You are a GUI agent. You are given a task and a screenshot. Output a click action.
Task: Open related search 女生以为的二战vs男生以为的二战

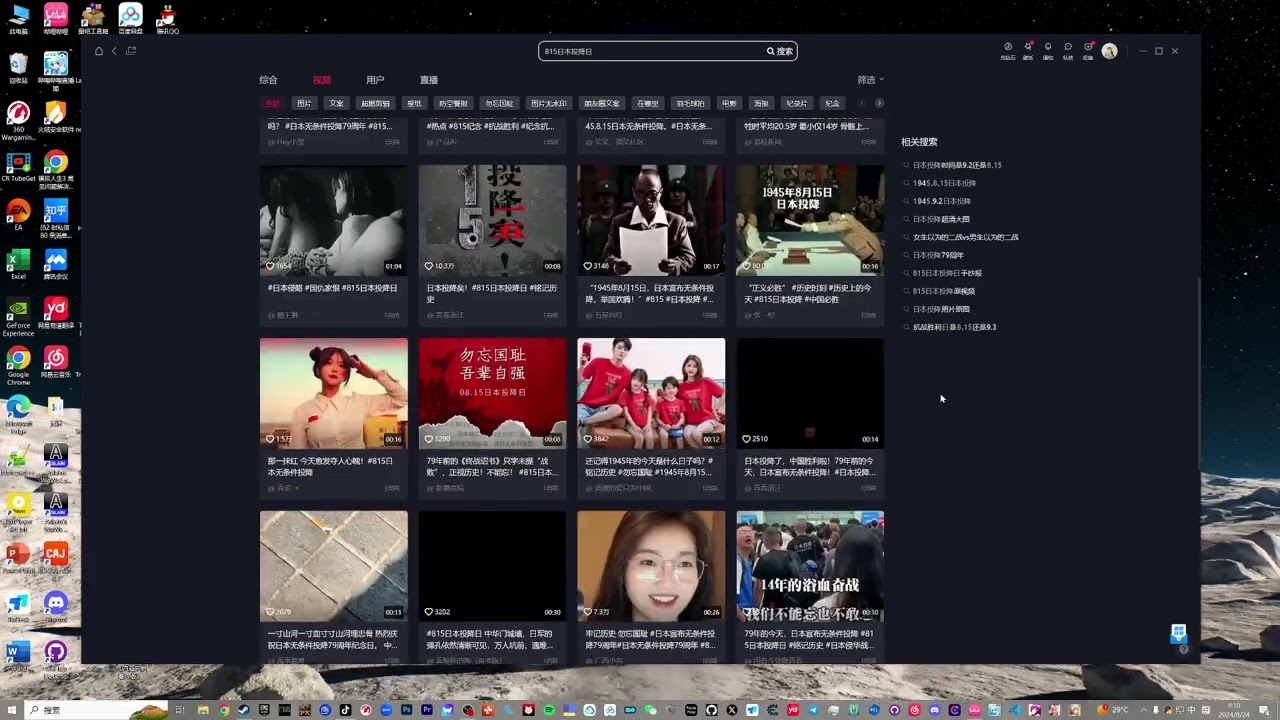click(965, 237)
